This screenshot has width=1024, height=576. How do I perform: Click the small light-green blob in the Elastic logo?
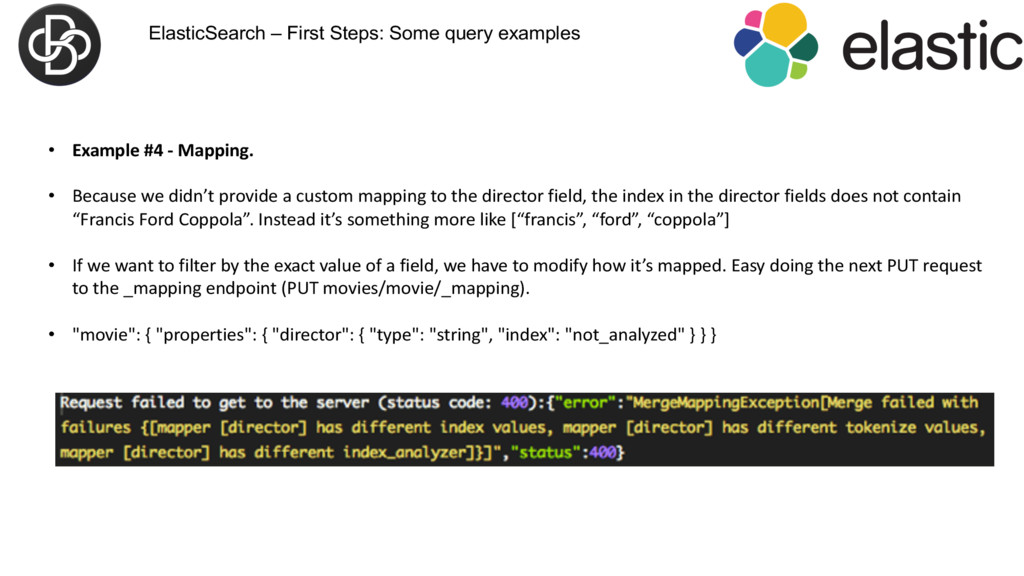pyautogui.click(x=798, y=70)
